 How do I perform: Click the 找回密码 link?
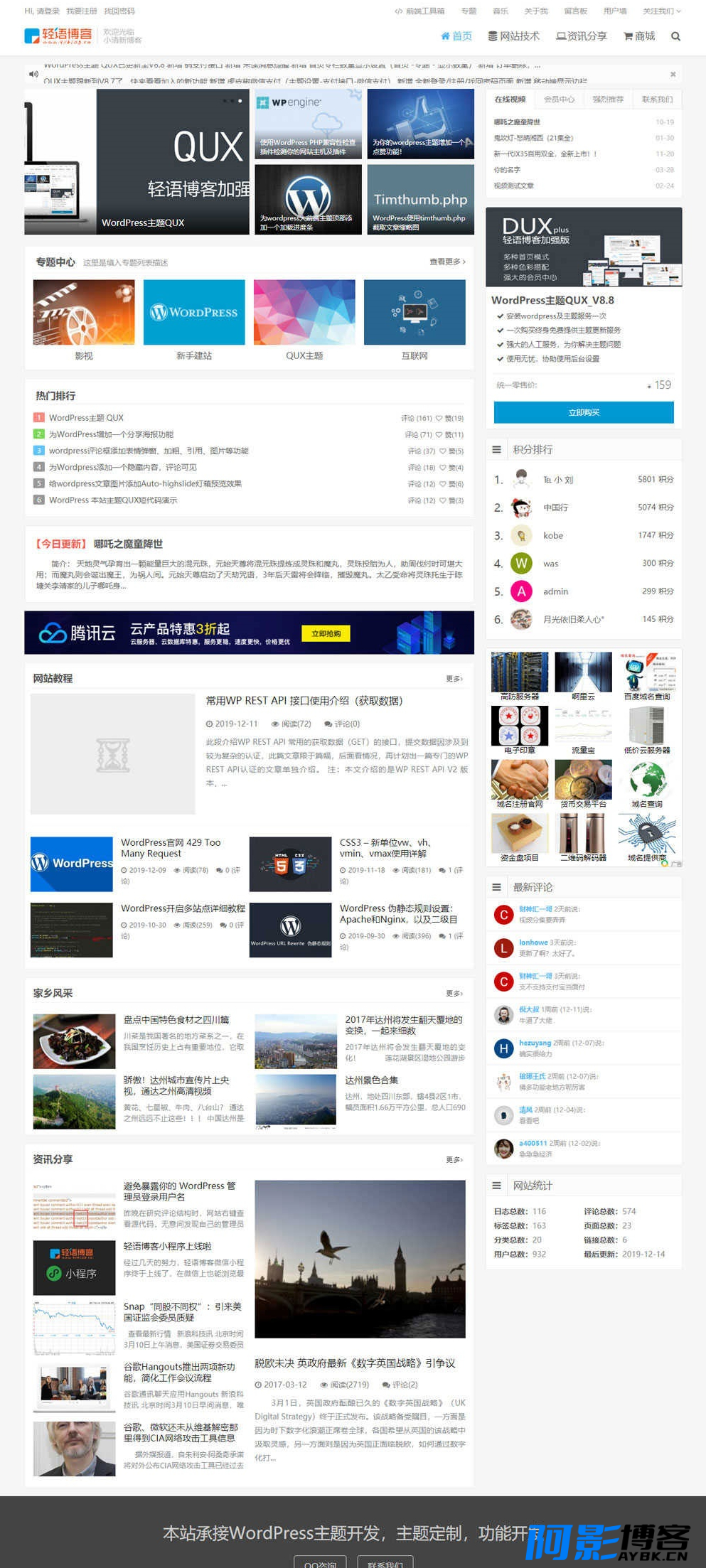(x=119, y=11)
